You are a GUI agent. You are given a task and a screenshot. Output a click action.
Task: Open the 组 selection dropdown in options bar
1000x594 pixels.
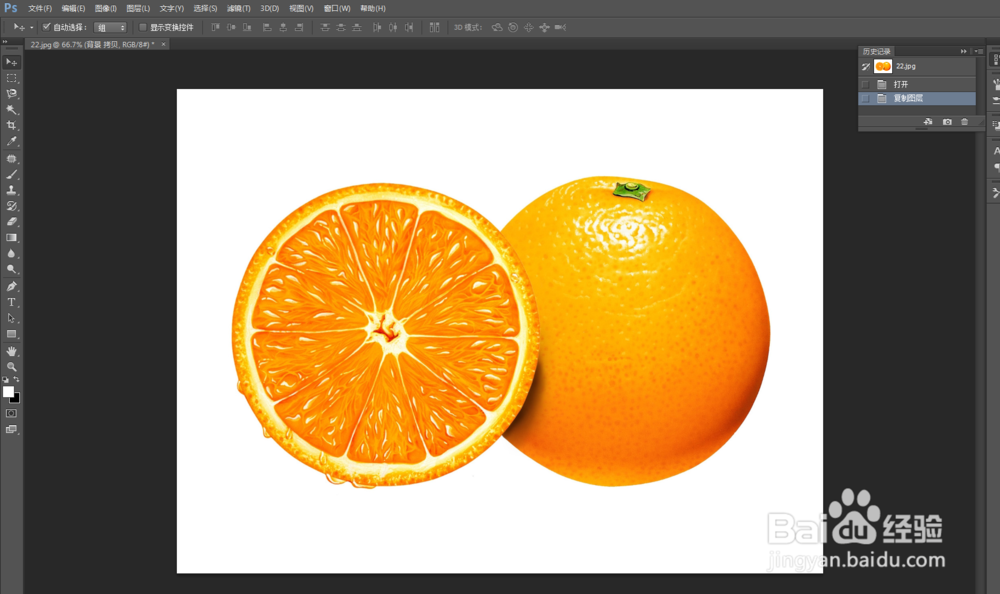[x=111, y=27]
